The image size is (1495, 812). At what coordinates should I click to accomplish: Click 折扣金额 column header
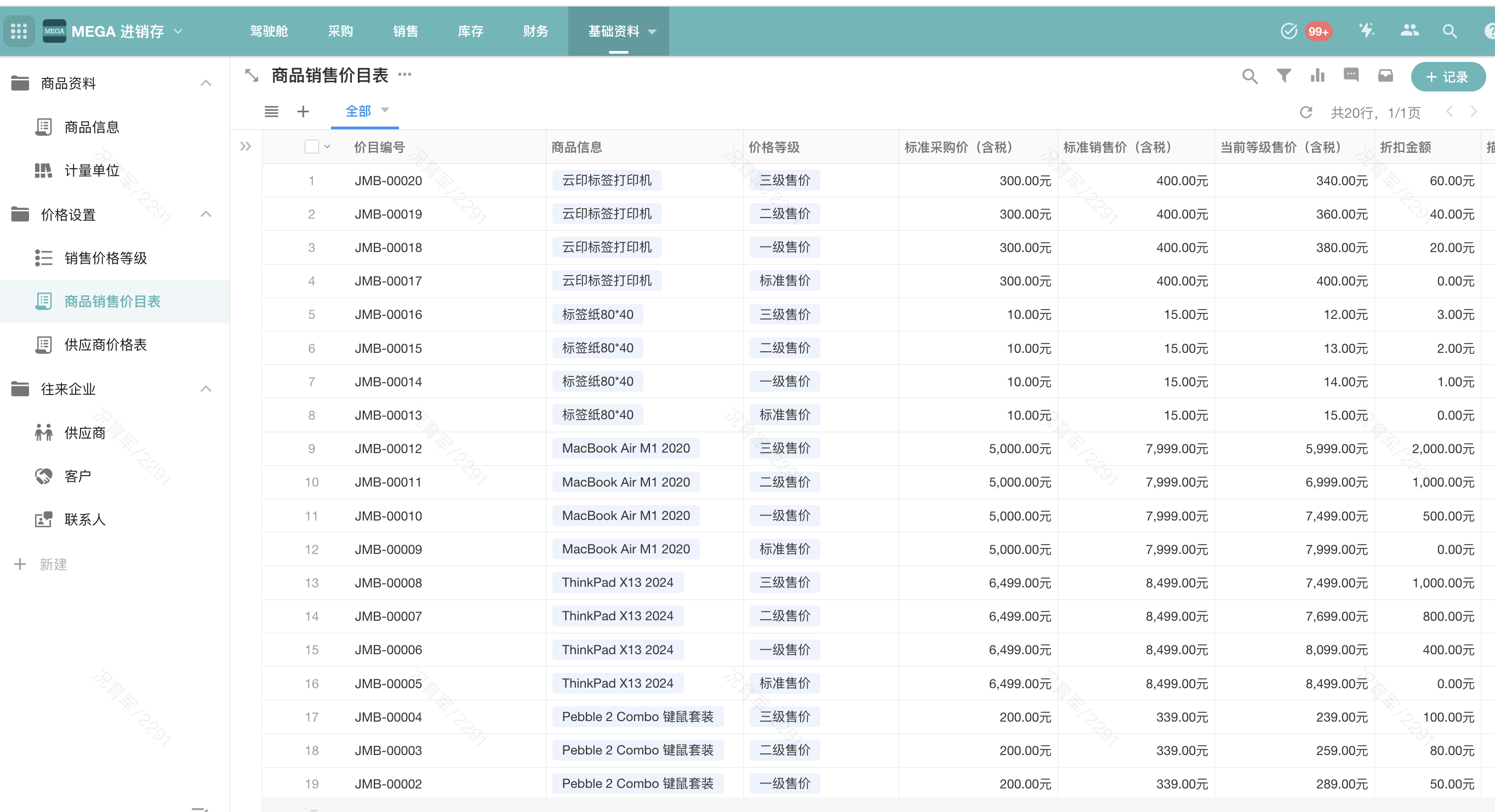1405,147
